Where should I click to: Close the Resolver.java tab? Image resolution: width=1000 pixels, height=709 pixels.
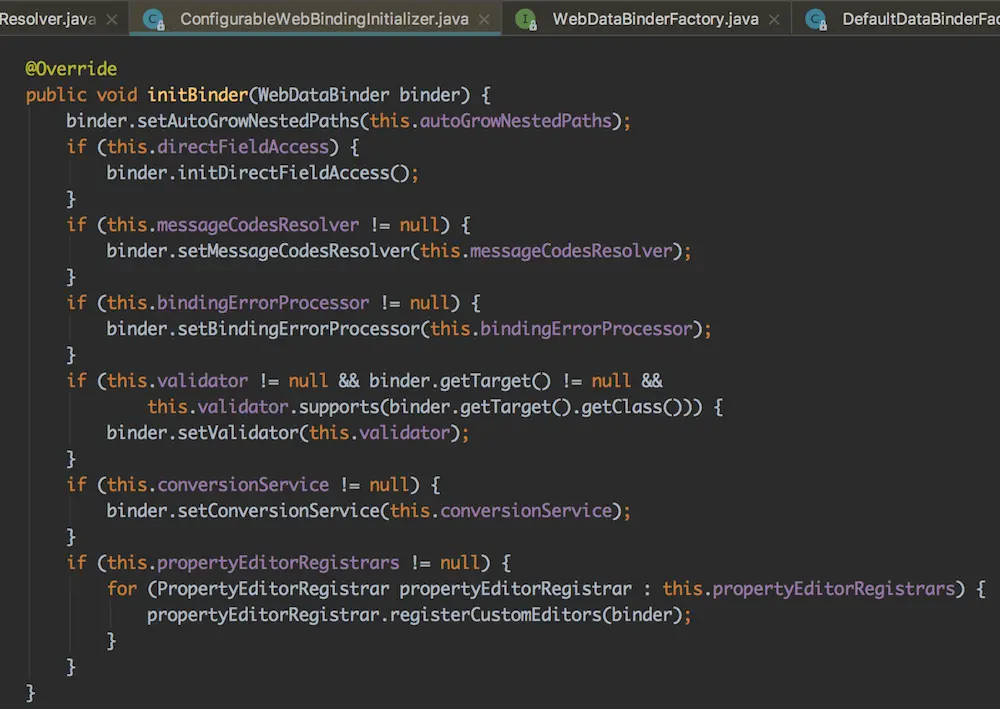click(111, 19)
